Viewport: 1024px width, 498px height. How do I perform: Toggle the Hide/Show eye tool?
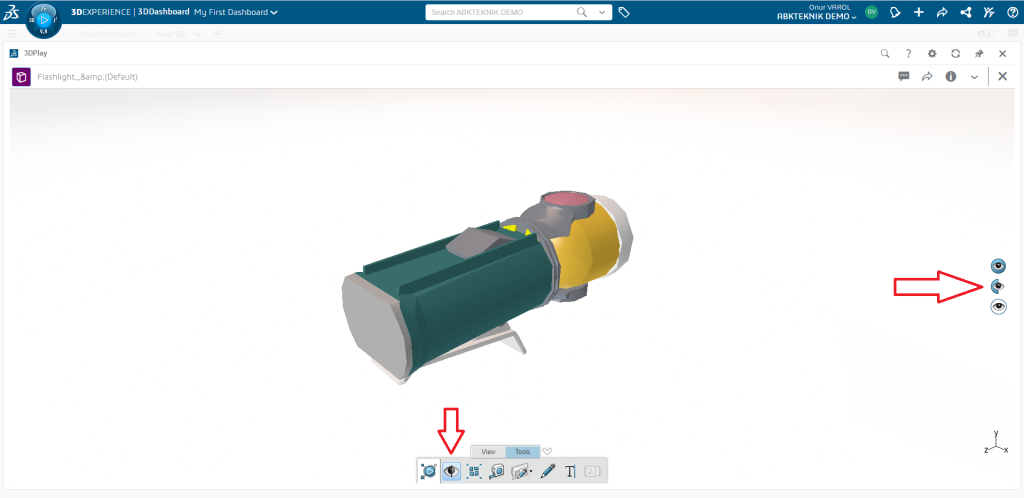pos(451,471)
